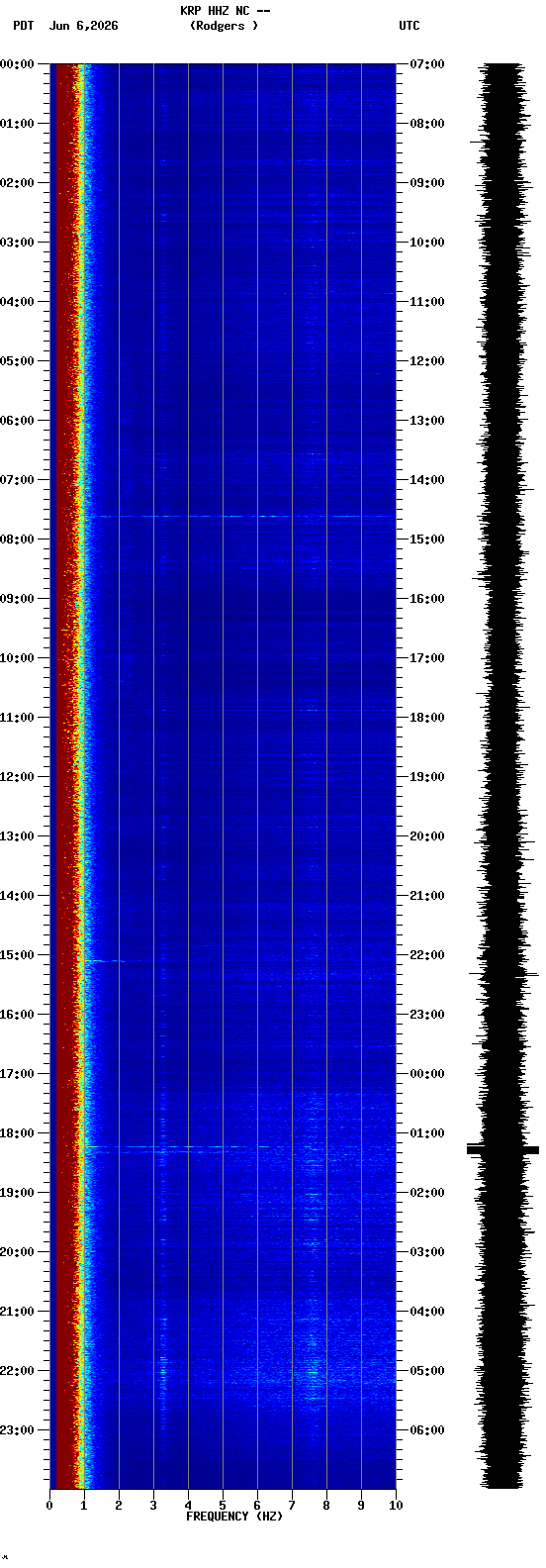Click the 05:00 UTC time label

pos(427,1371)
